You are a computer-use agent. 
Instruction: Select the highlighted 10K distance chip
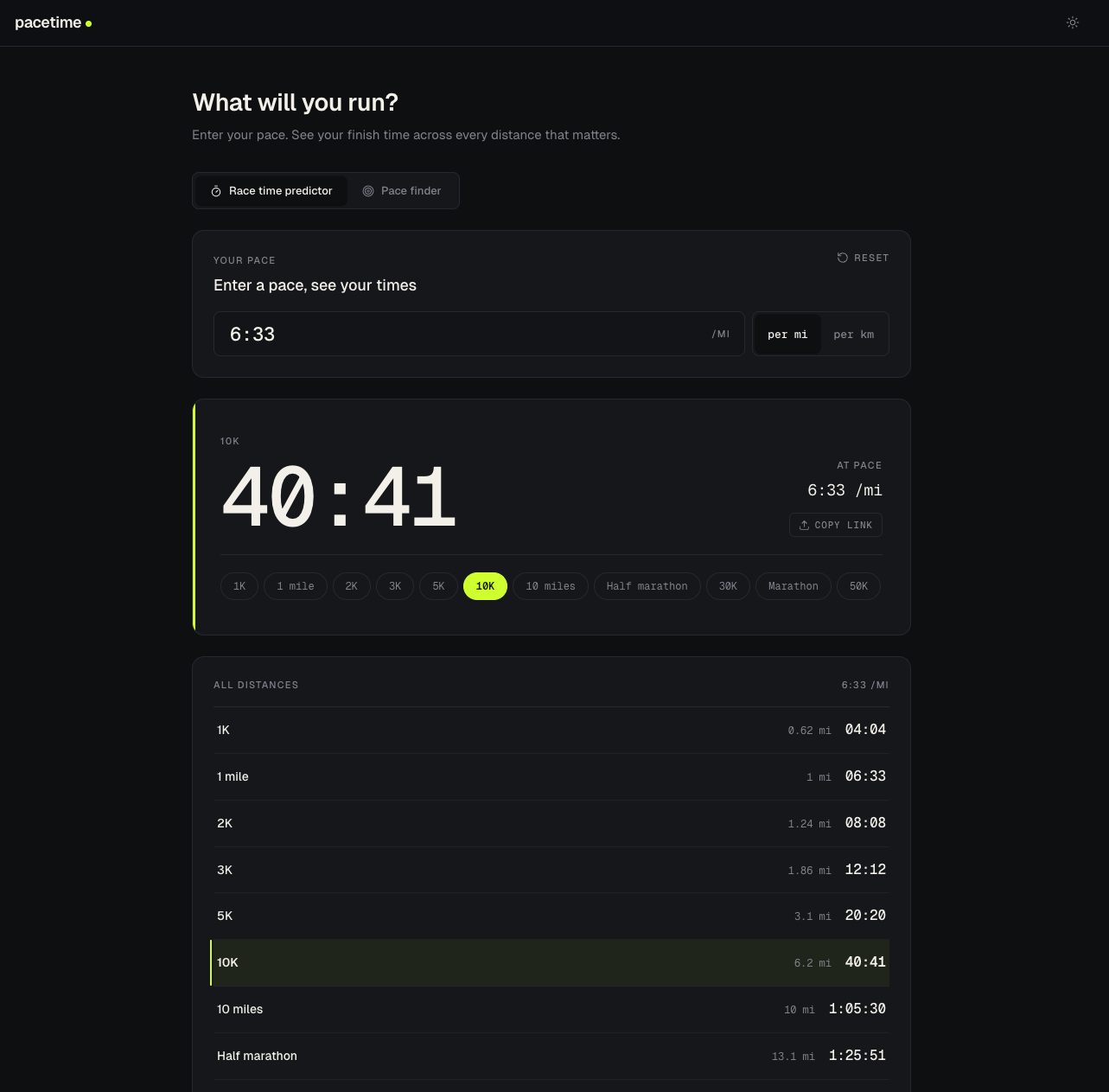485,586
